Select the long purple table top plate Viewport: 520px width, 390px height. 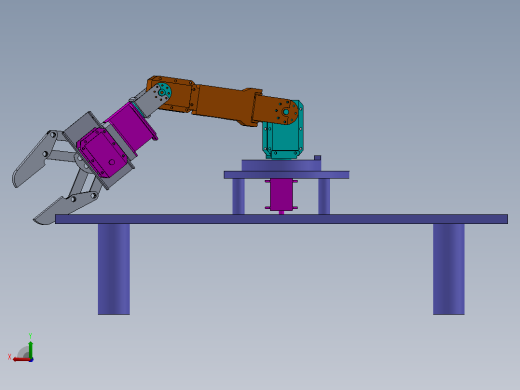pos(281,219)
